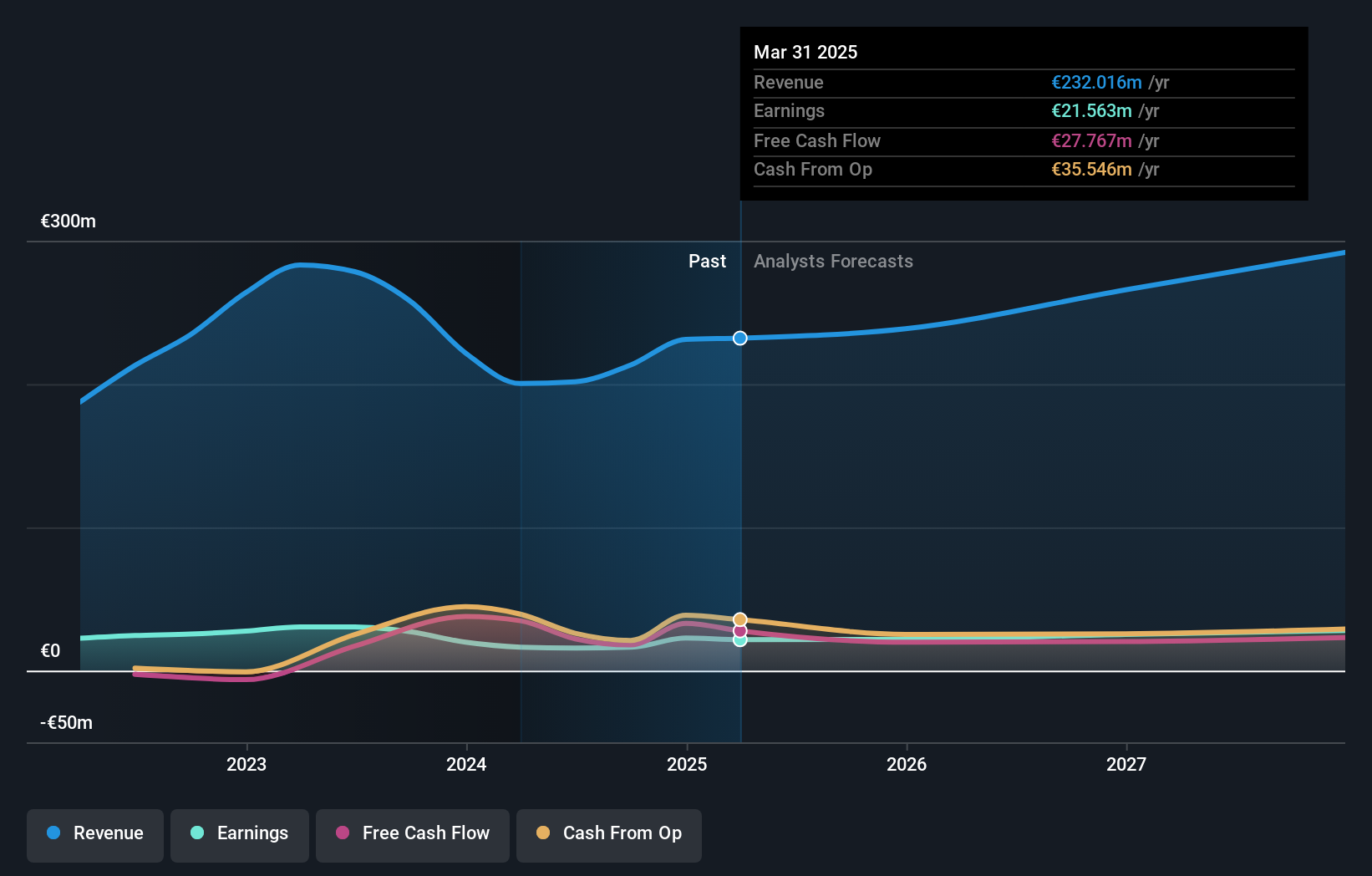1372x876 pixels.
Task: Toggle the Cash From Op legend button
Action: coord(609,835)
